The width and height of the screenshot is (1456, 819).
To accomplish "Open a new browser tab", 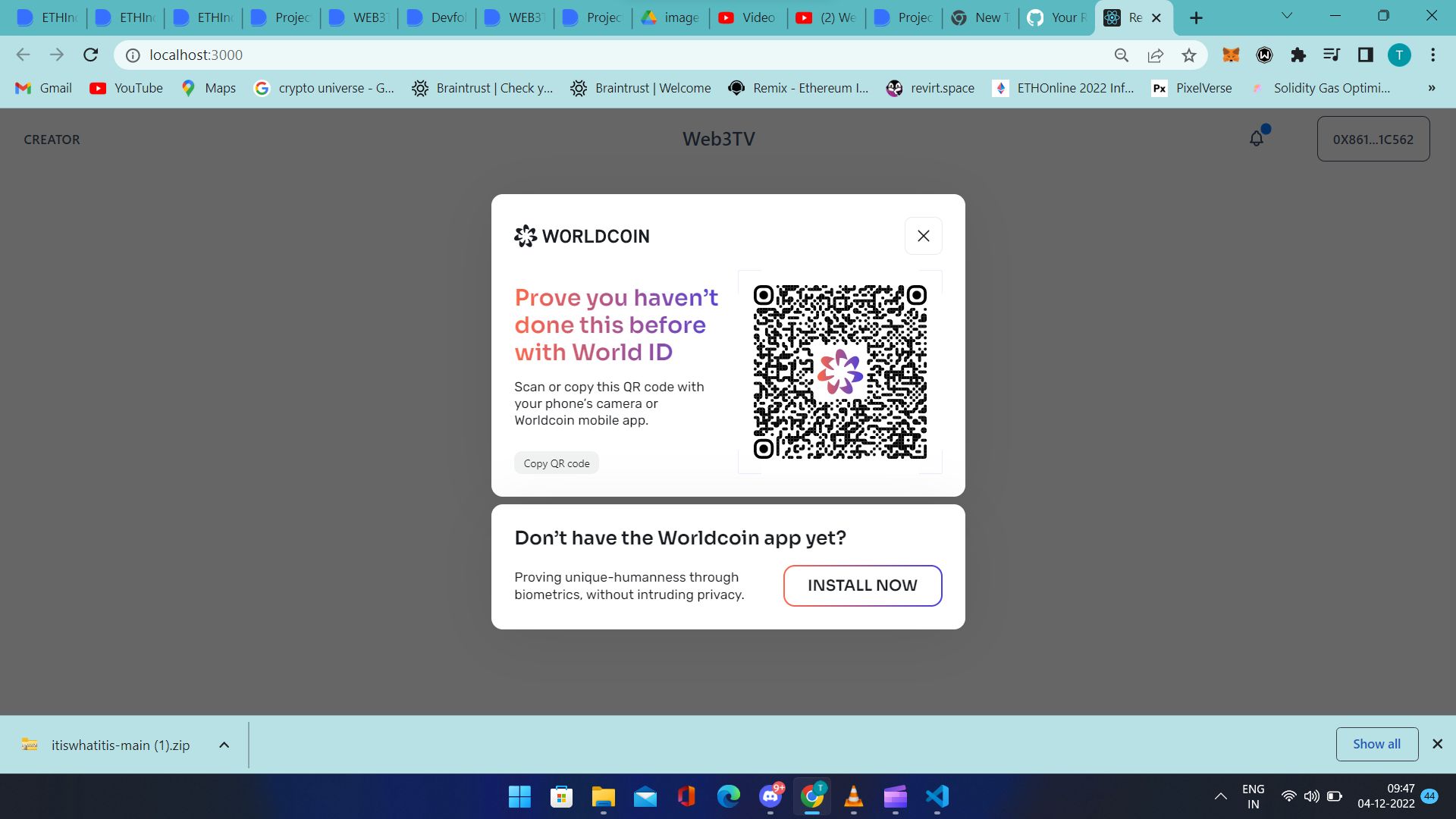I will [x=1196, y=17].
